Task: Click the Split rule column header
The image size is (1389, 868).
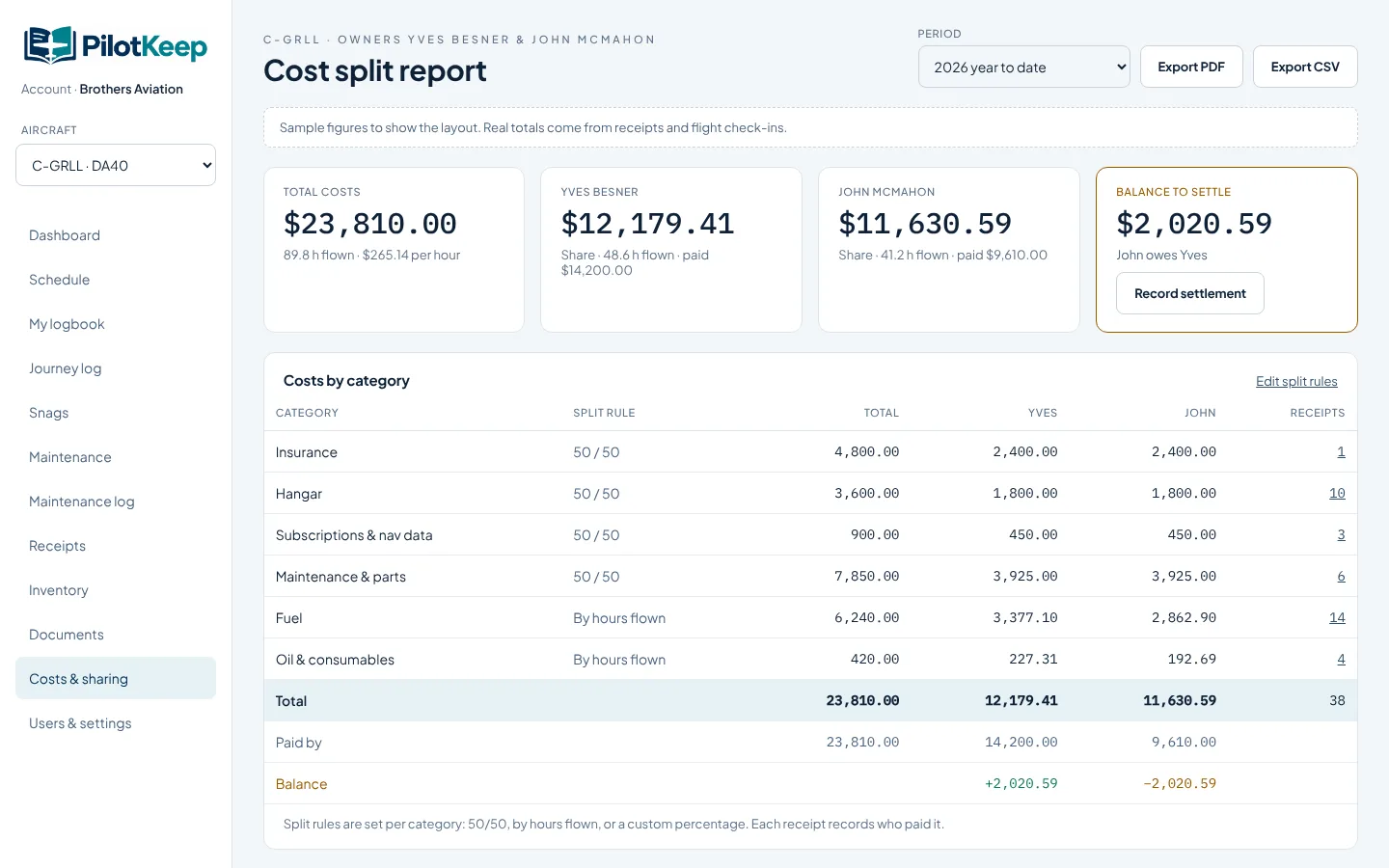Action: 604,413
